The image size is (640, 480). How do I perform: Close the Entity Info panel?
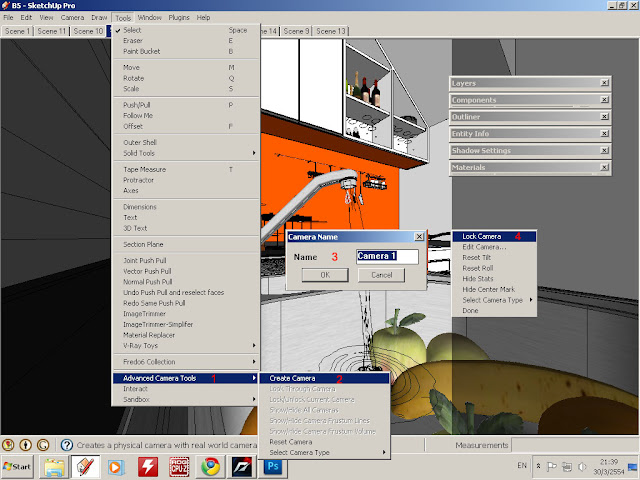click(604, 133)
